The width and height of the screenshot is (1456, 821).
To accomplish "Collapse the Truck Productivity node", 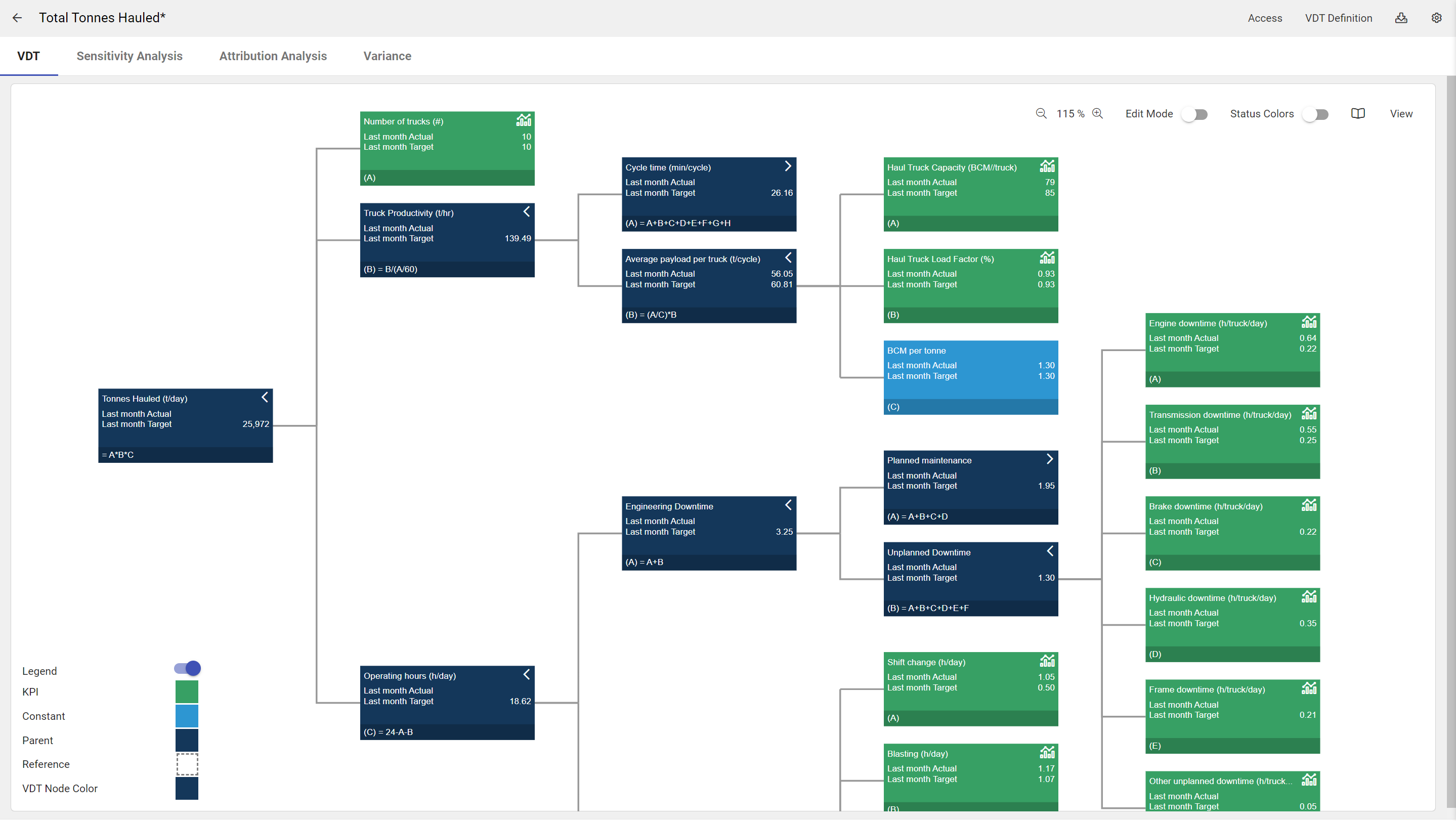I will (526, 212).
